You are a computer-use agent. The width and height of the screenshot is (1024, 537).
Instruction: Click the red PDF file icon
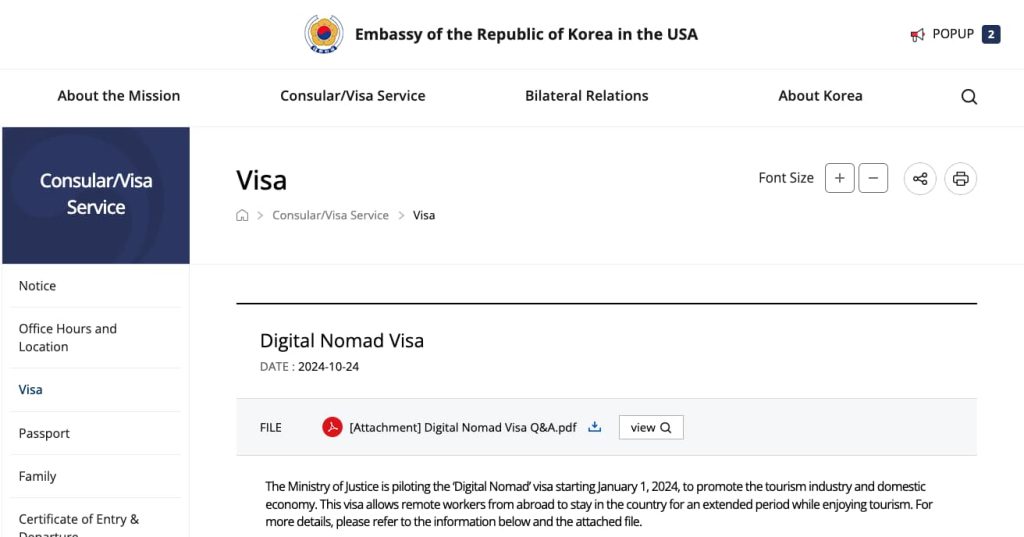coord(332,427)
